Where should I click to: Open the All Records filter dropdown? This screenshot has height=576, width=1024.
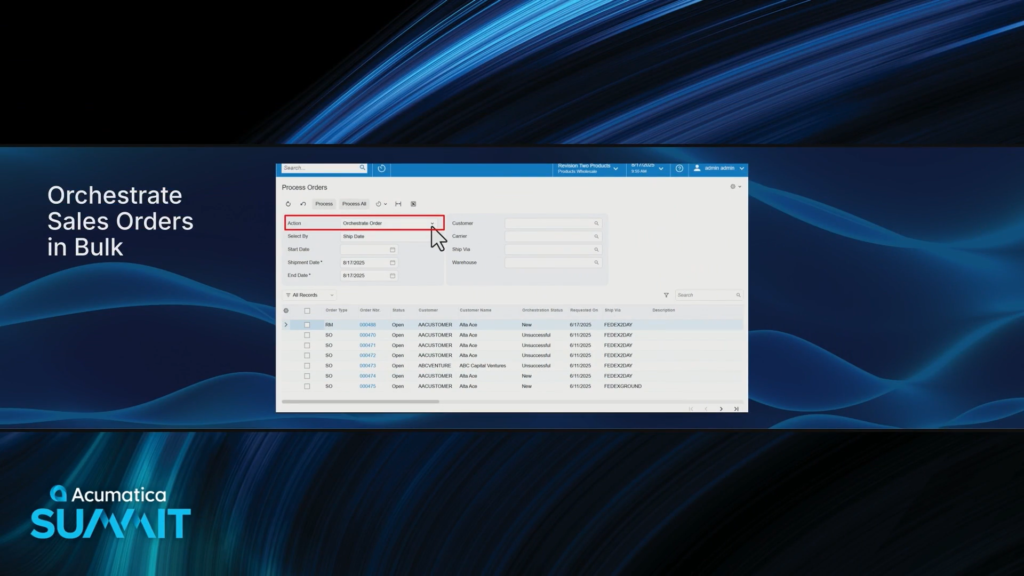coord(310,295)
